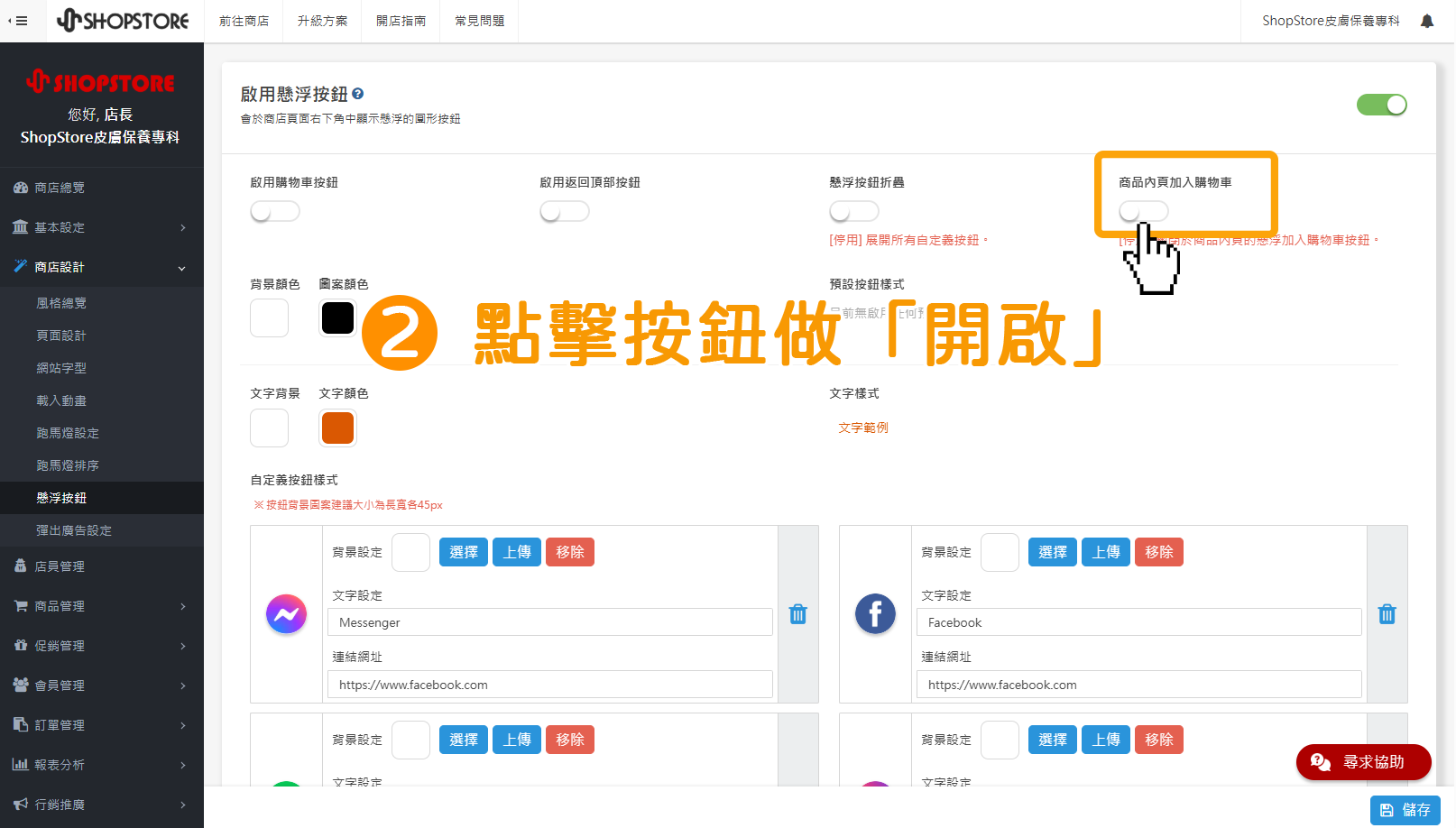Click 選擇 for Messenger background

[464, 552]
